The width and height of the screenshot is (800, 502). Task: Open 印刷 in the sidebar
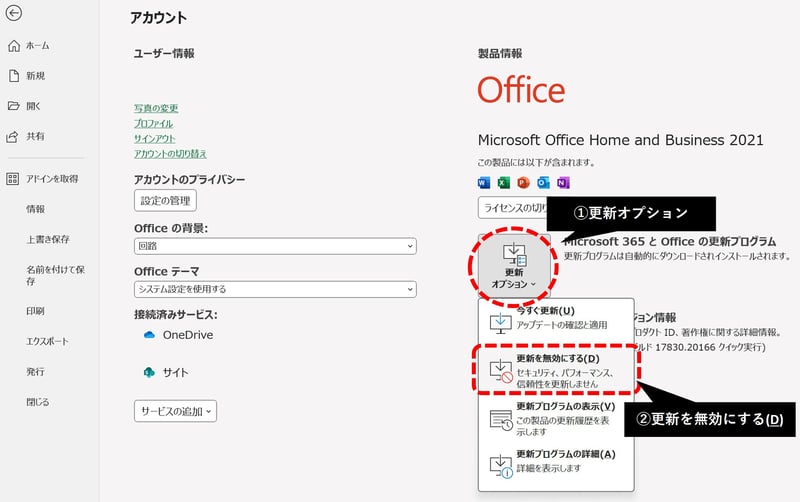(x=36, y=311)
